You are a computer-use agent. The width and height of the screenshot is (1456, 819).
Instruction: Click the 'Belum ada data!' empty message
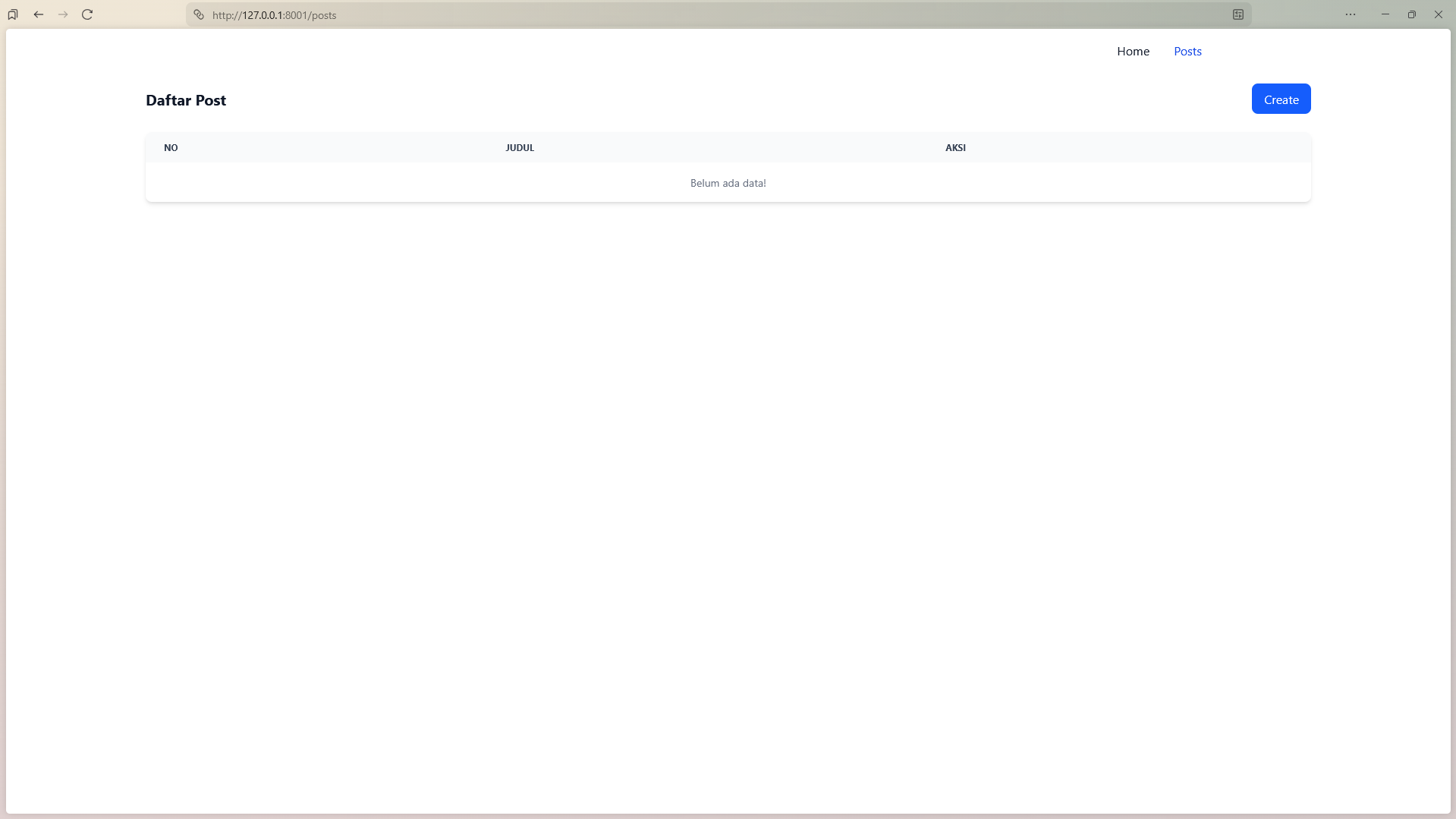coord(728,183)
